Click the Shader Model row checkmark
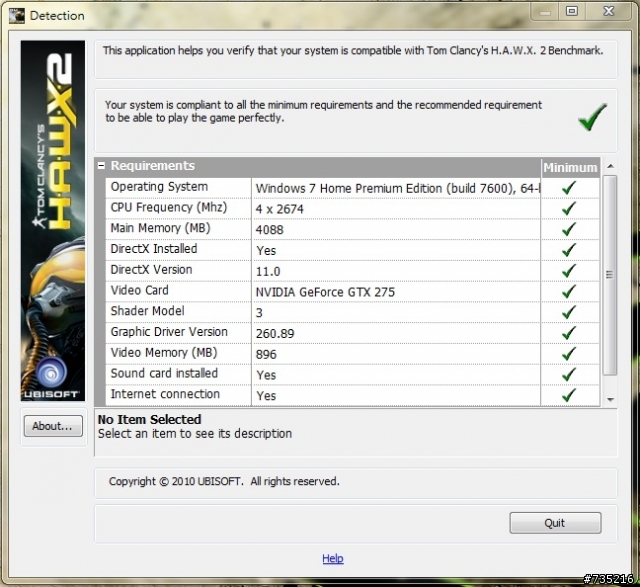 click(569, 312)
